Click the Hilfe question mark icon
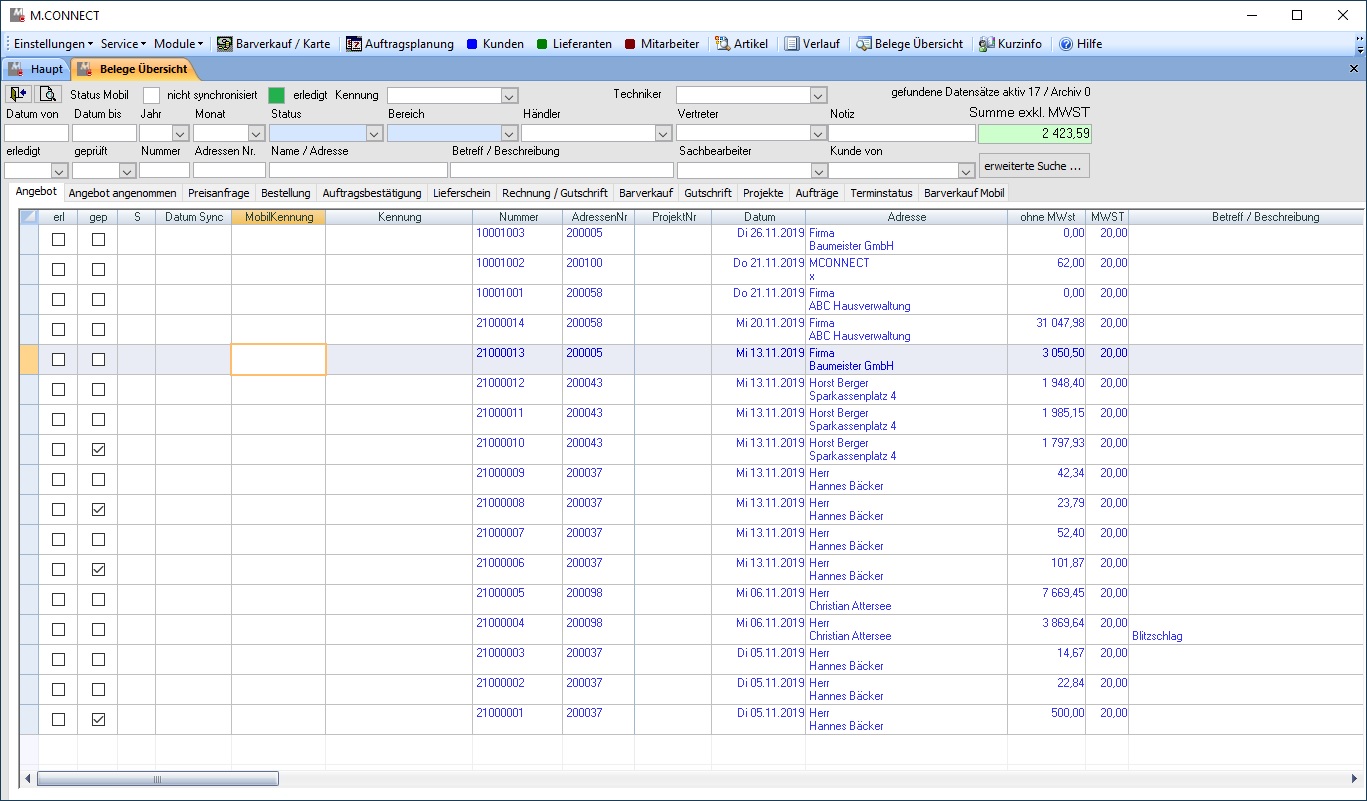The width and height of the screenshot is (1367, 801). coord(1066,44)
